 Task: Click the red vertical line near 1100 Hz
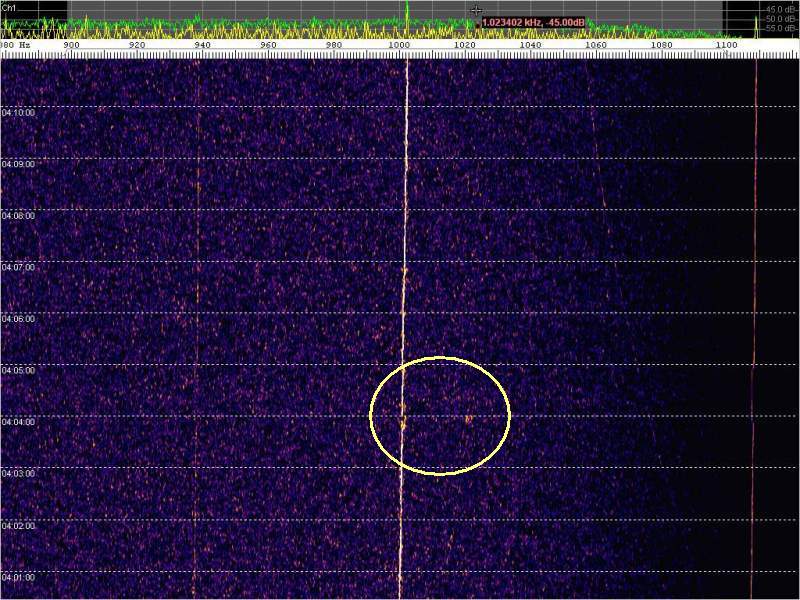point(754,300)
